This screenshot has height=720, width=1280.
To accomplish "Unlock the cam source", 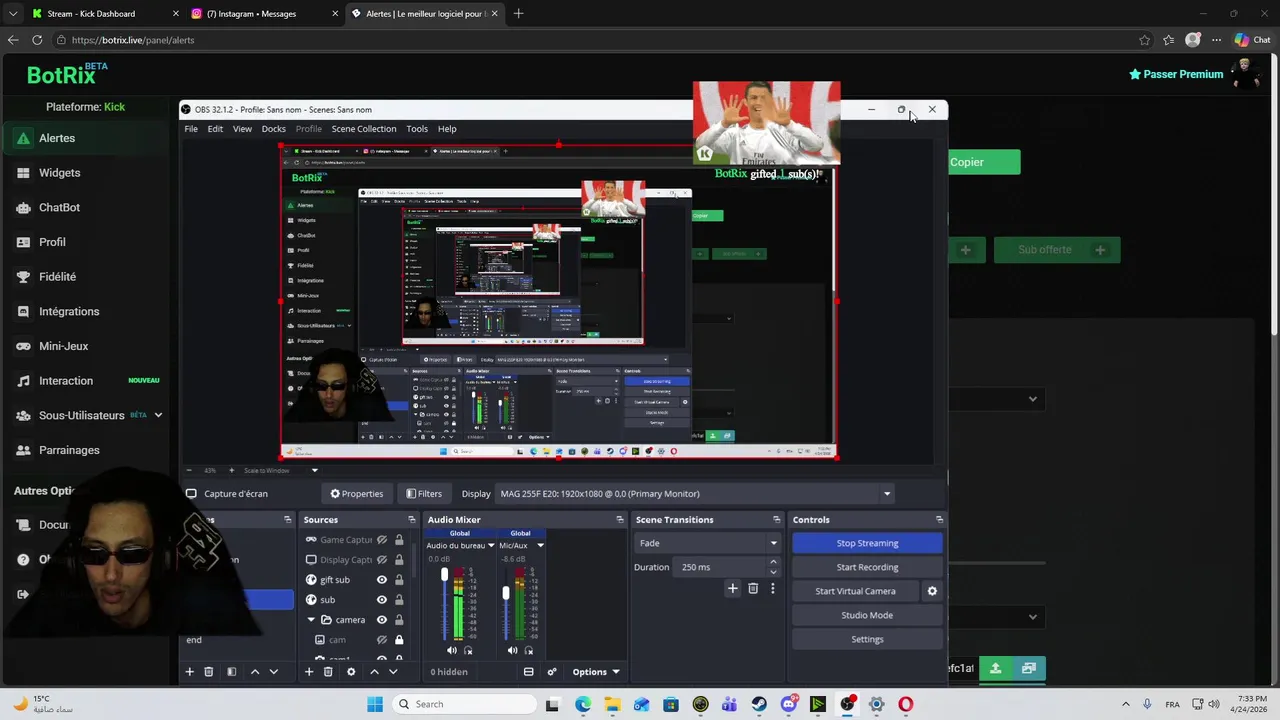I will coord(399,640).
